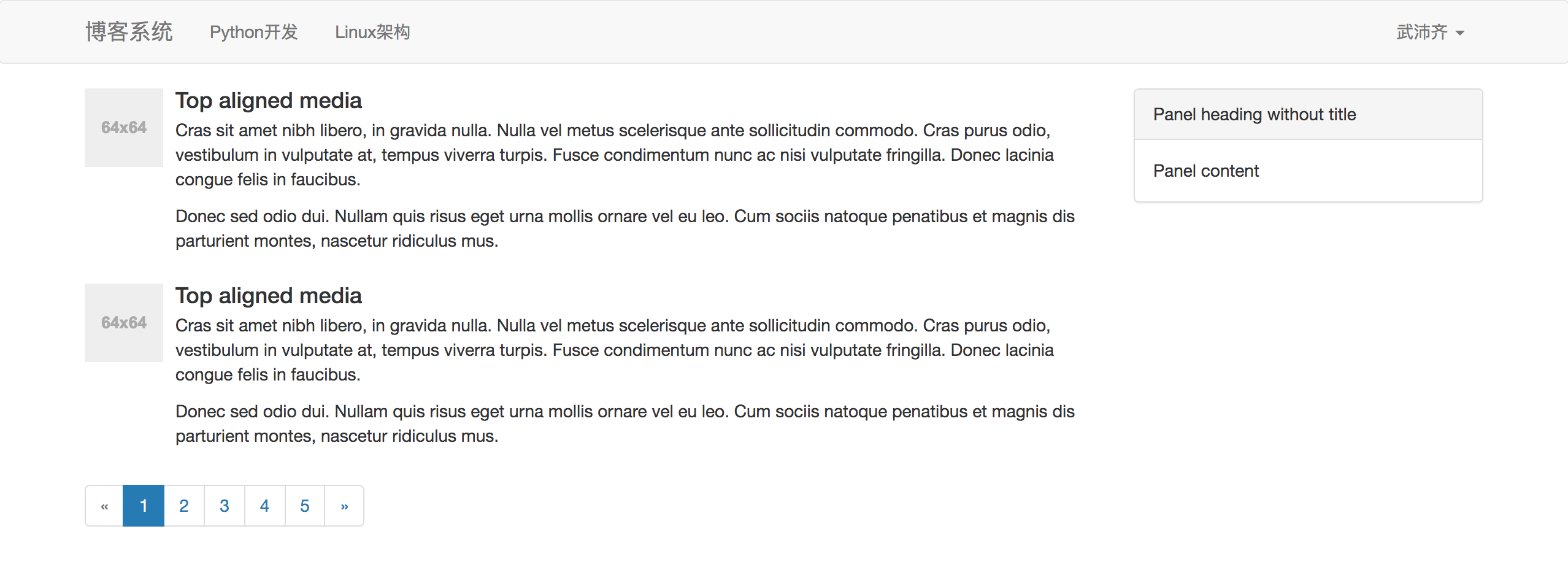Image resolution: width=1568 pixels, height=572 pixels.
Task: Click the first 64x64 media thumbnail
Action: pyautogui.click(x=124, y=128)
